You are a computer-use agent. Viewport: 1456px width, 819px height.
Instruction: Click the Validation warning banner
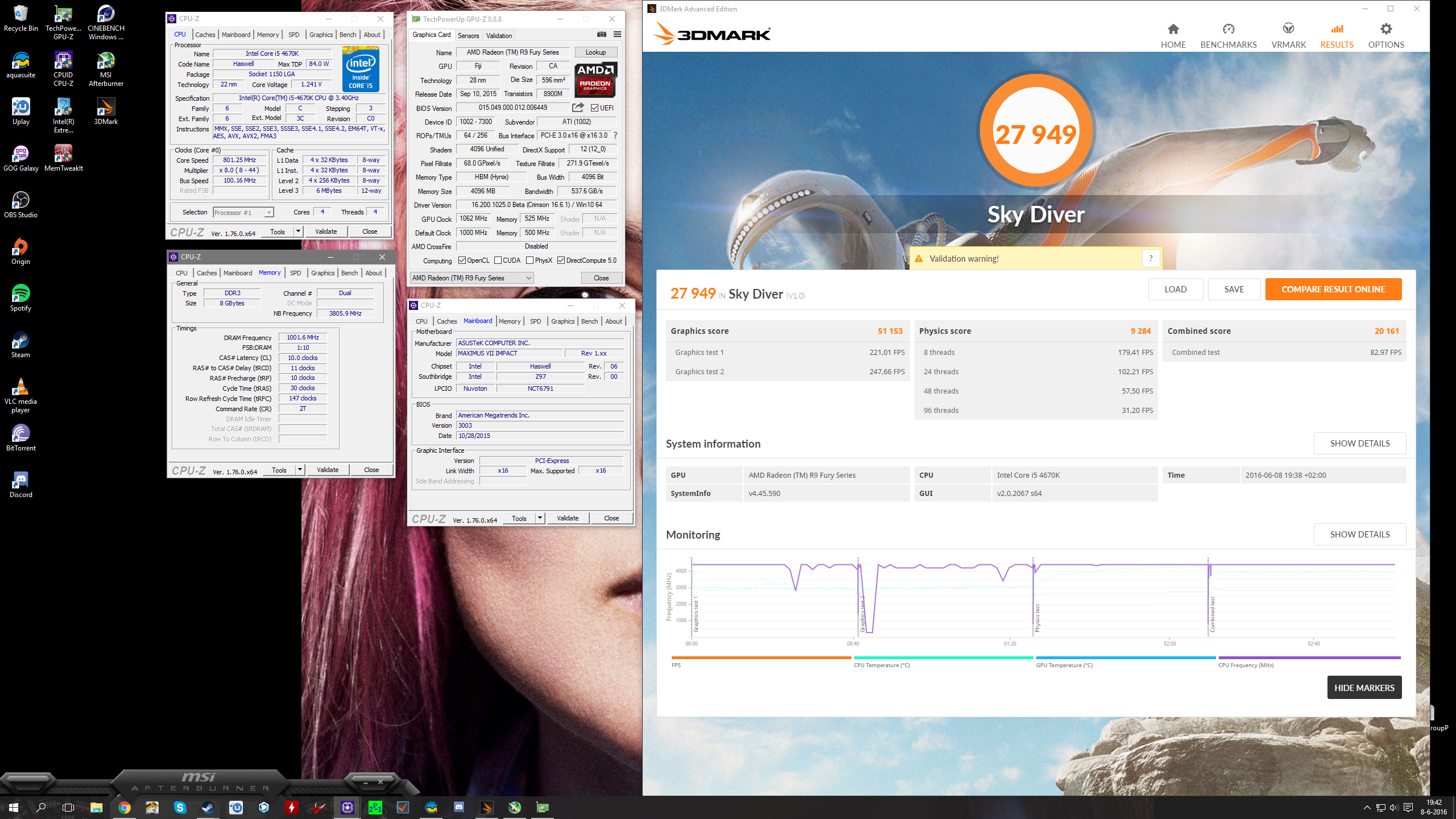(x=1036, y=258)
